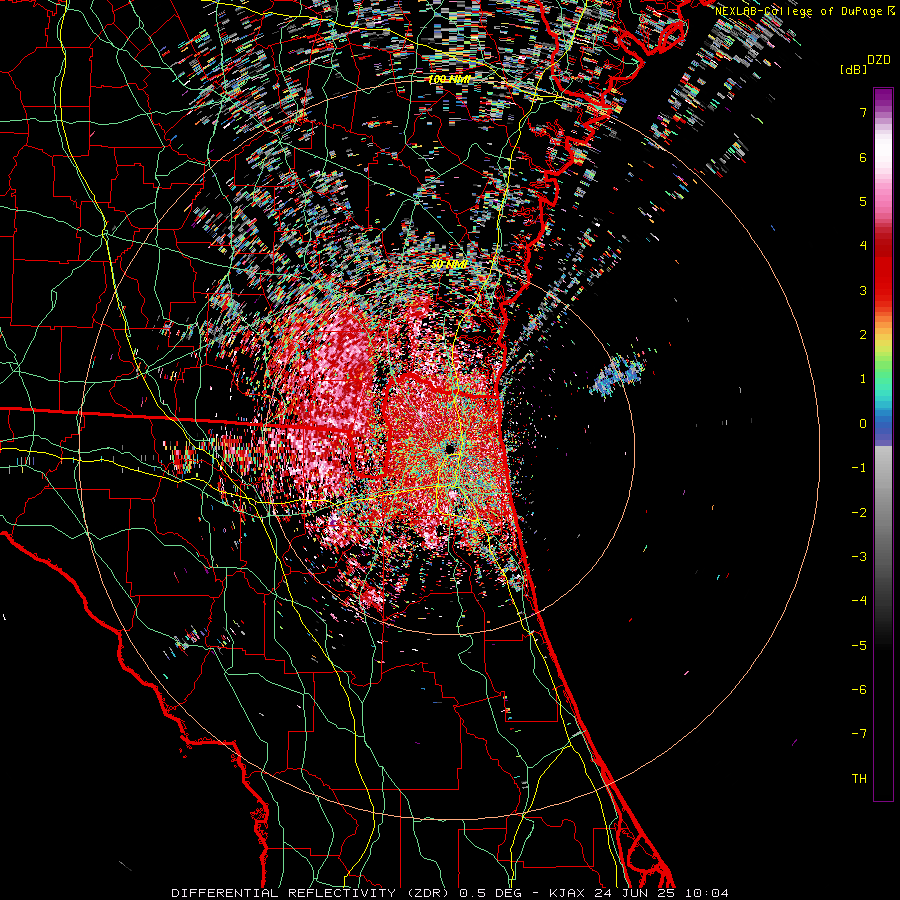This screenshot has height=900, width=900.
Task: Select the 5 dB scale value
Action: pyautogui.click(x=863, y=201)
